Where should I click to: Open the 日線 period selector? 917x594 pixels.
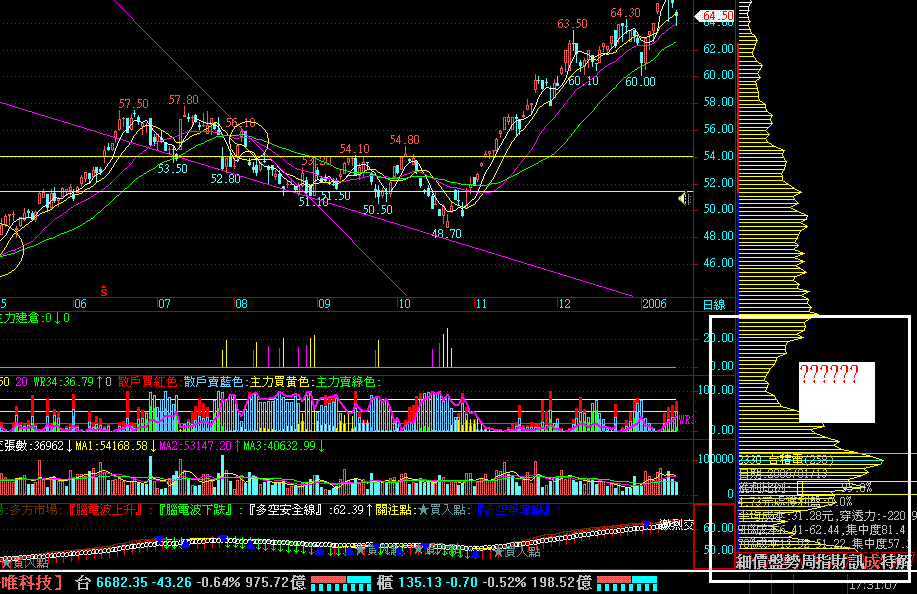tap(714, 303)
